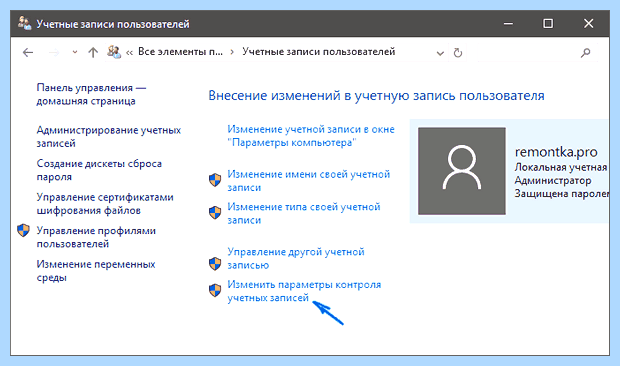Click shield icon beside Изменение имени
Viewport: 620px width, 366px height.
215,180
